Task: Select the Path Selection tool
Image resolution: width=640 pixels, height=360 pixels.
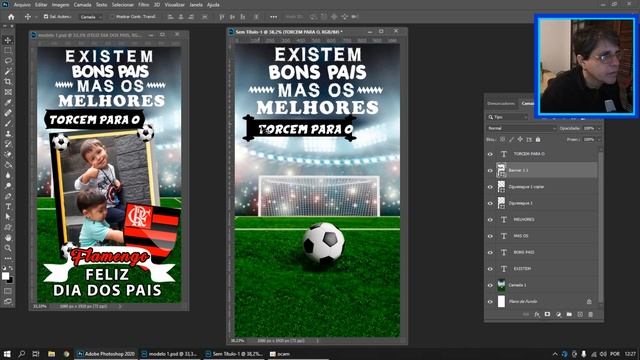Action: tap(8, 217)
